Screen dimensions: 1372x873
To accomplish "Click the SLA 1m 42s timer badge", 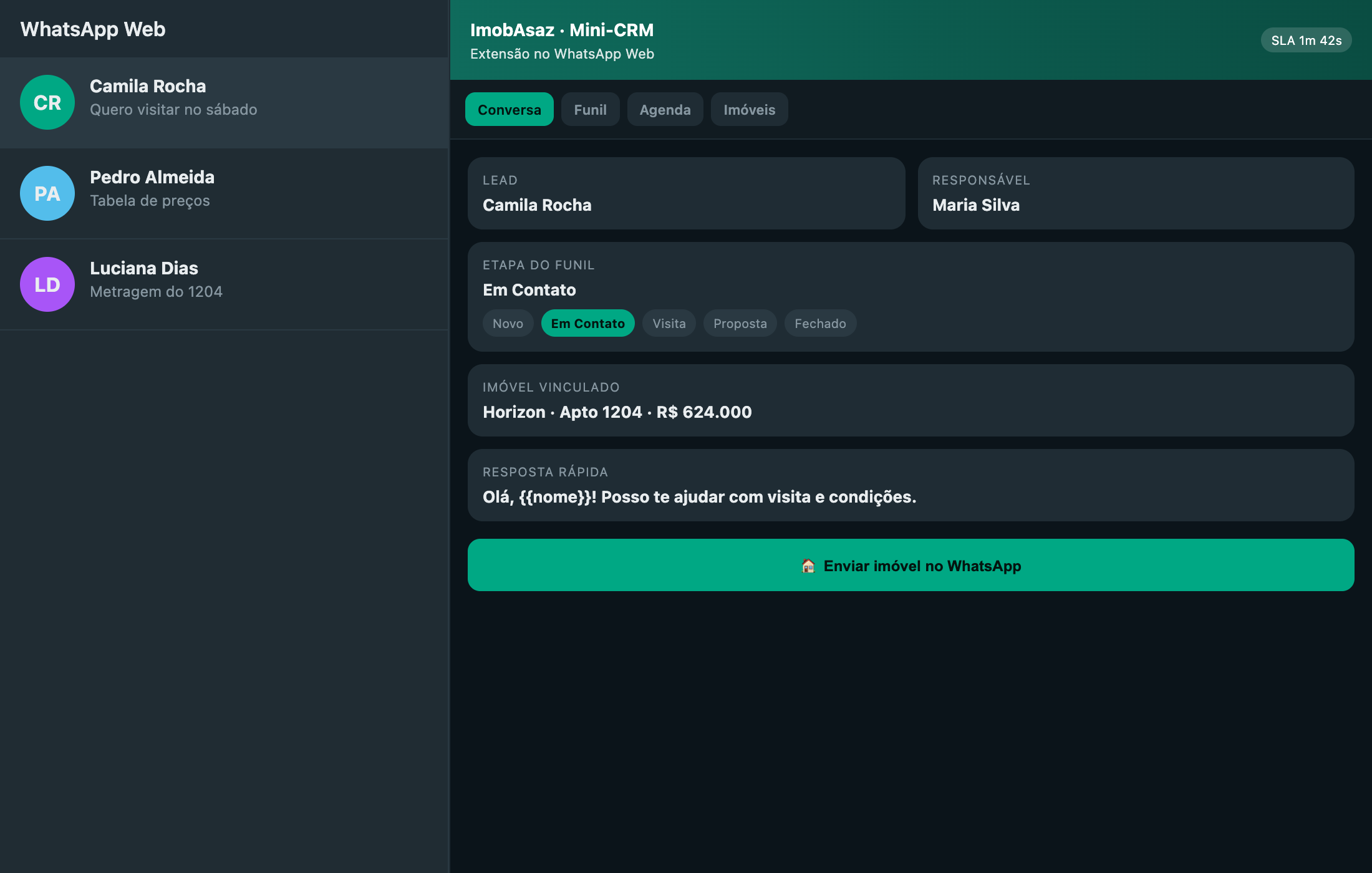I will [x=1306, y=40].
